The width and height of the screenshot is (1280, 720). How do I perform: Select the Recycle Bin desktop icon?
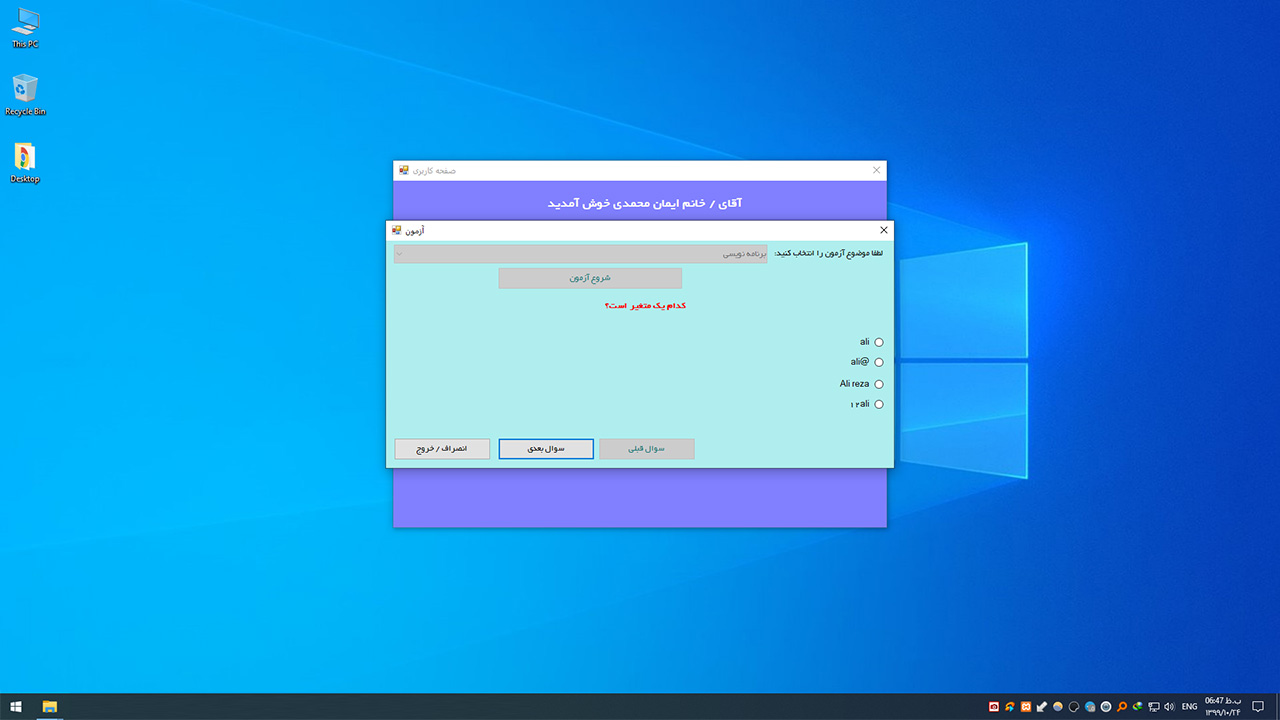(25, 95)
